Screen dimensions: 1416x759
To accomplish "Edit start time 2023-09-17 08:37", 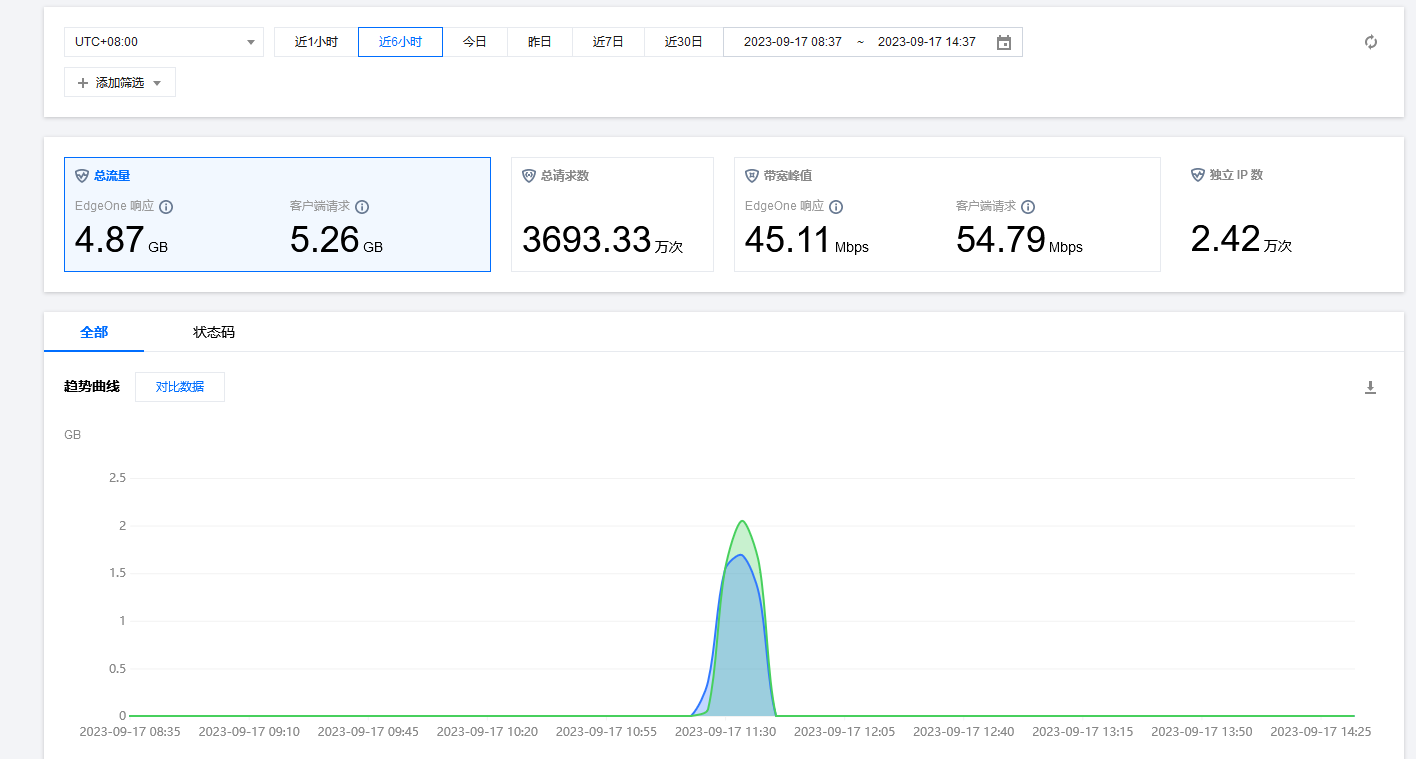I will pos(793,42).
